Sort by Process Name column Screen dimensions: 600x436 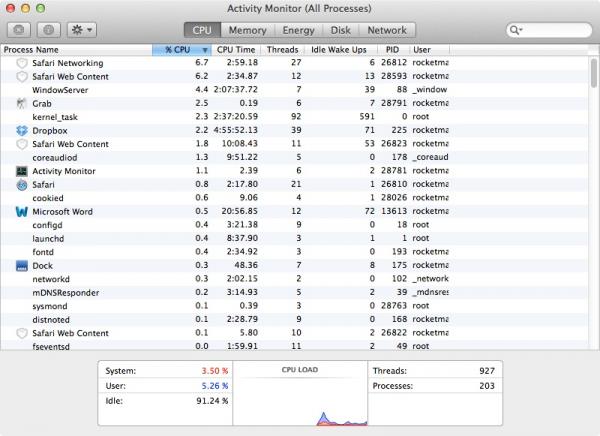click(76, 50)
